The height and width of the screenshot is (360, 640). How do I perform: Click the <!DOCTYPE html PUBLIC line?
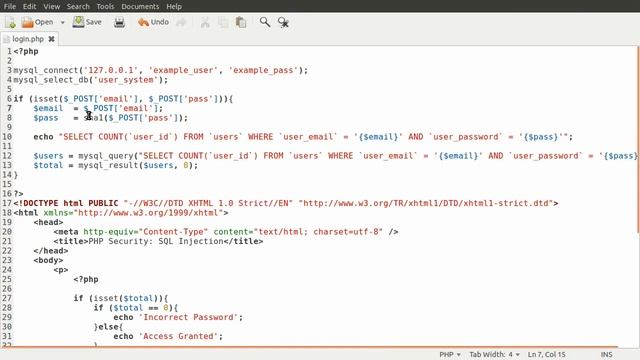click(x=286, y=203)
